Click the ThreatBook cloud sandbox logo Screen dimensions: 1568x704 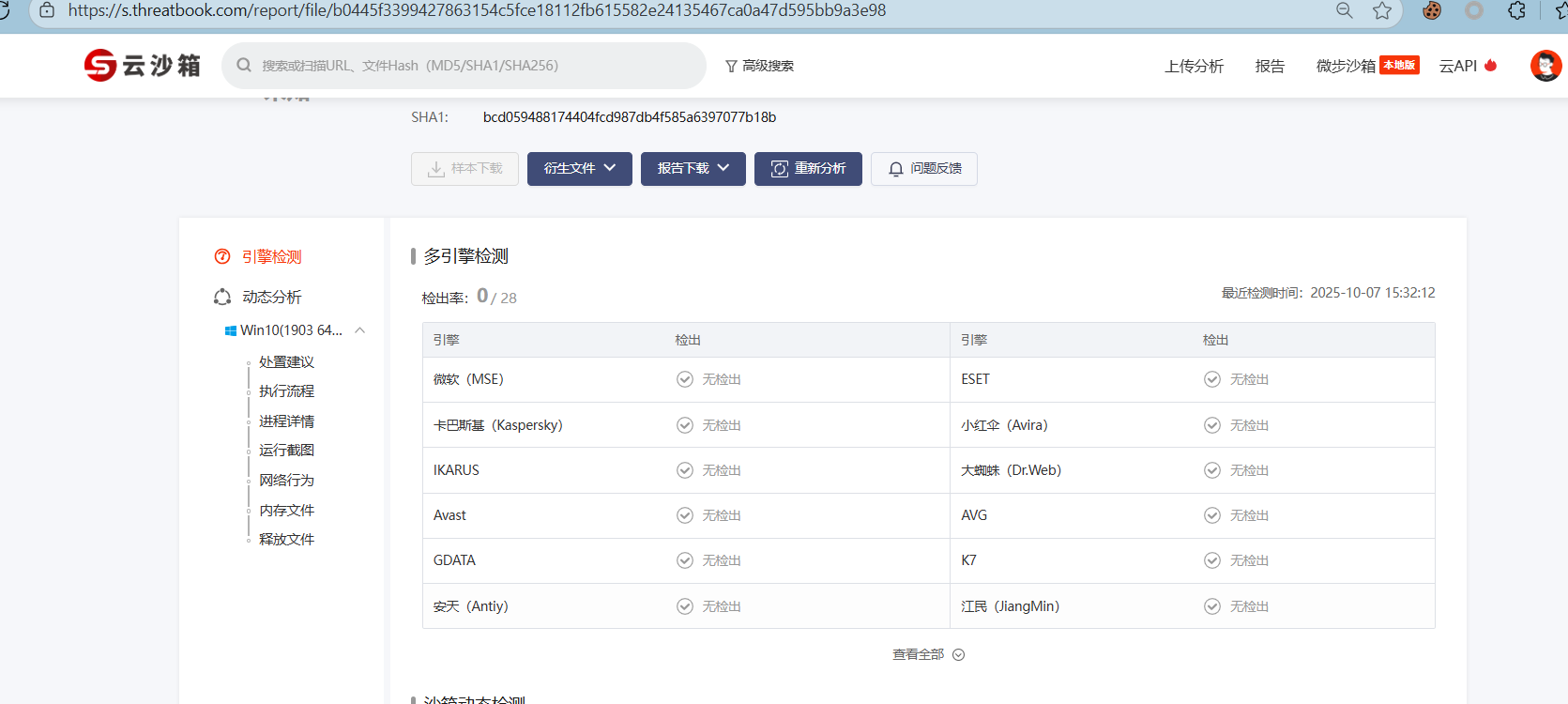coord(142,66)
